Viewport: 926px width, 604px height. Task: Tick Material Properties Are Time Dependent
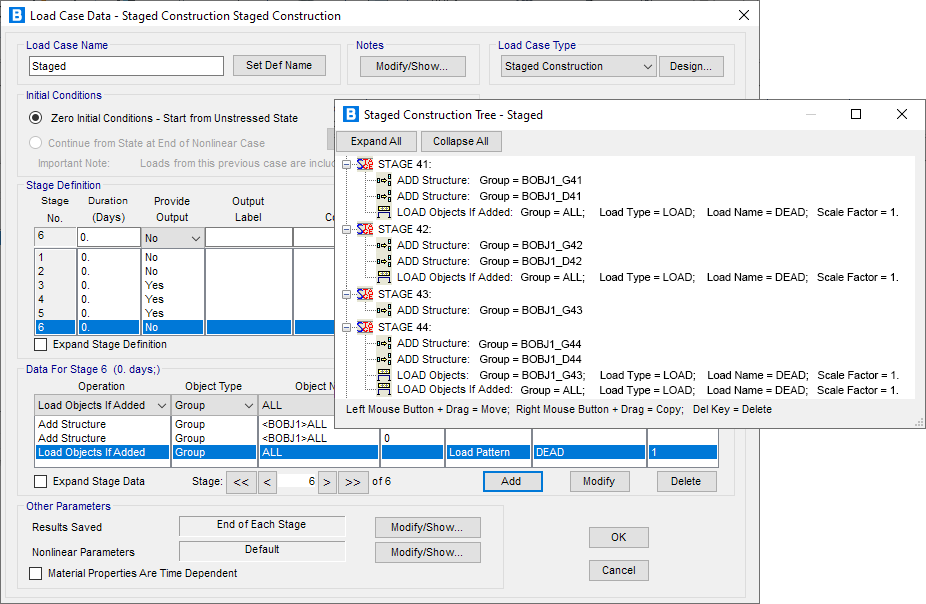tap(36, 574)
